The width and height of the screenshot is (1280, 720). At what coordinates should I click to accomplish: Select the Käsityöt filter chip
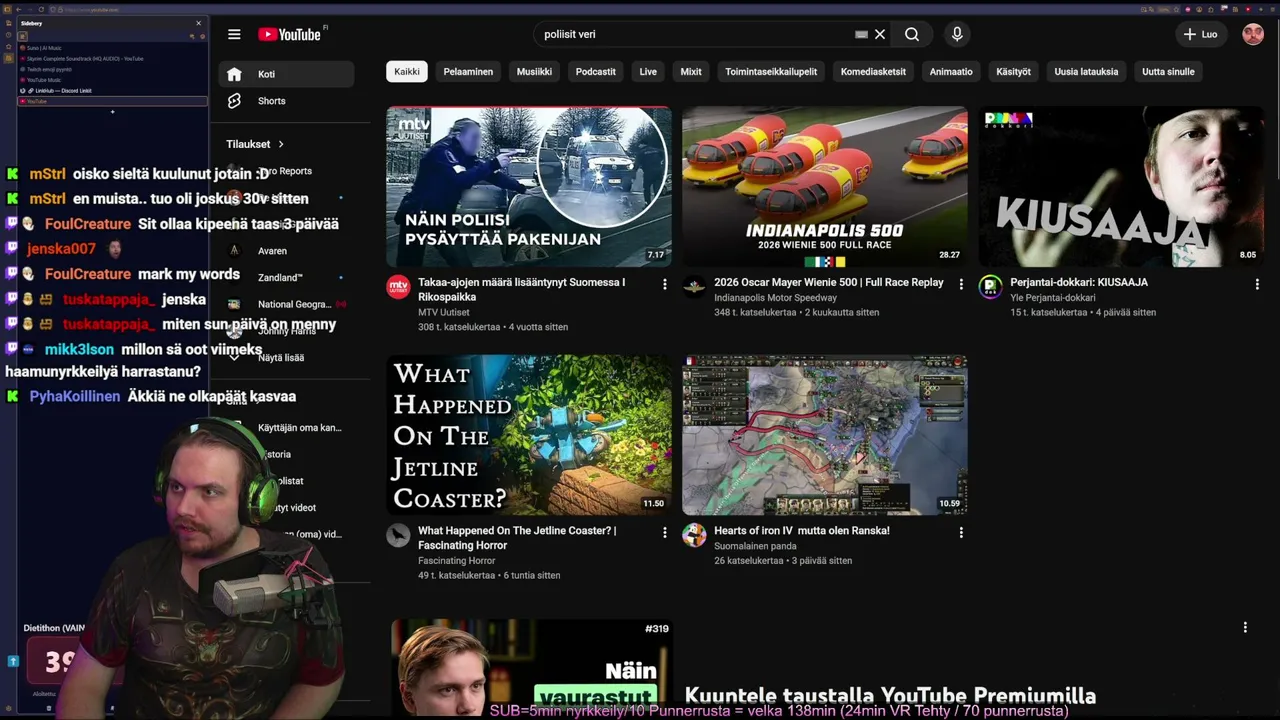pos(1013,72)
